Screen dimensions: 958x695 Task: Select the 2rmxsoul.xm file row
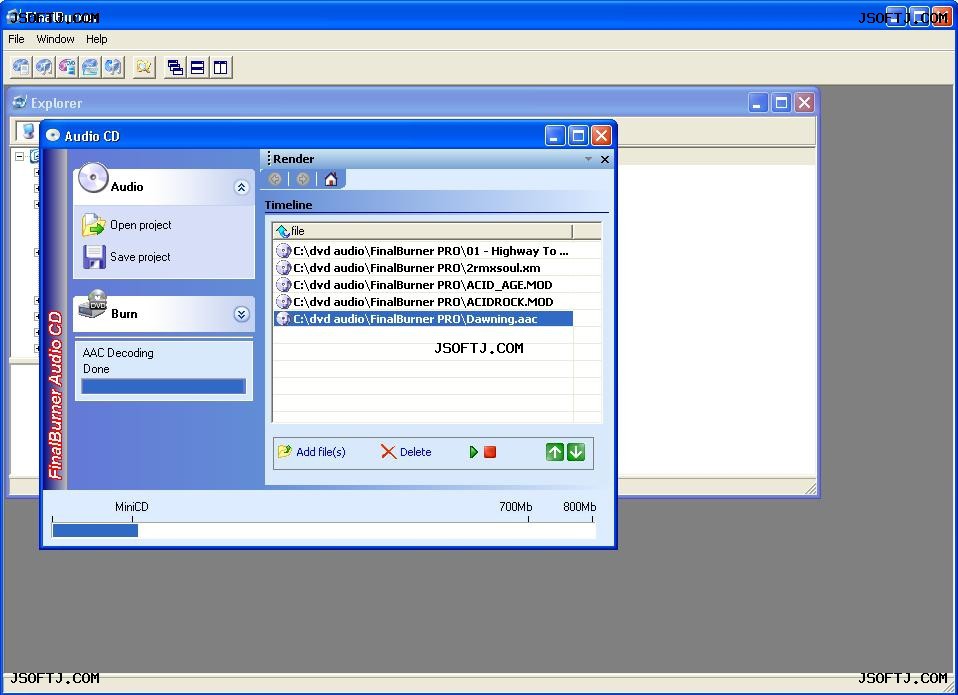[423, 267]
